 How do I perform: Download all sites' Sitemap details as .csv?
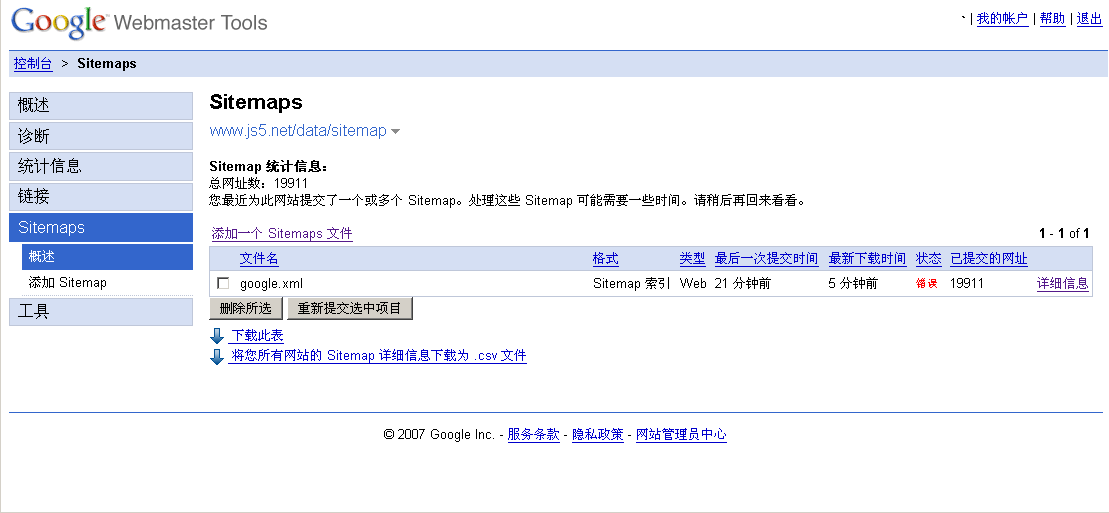378,356
